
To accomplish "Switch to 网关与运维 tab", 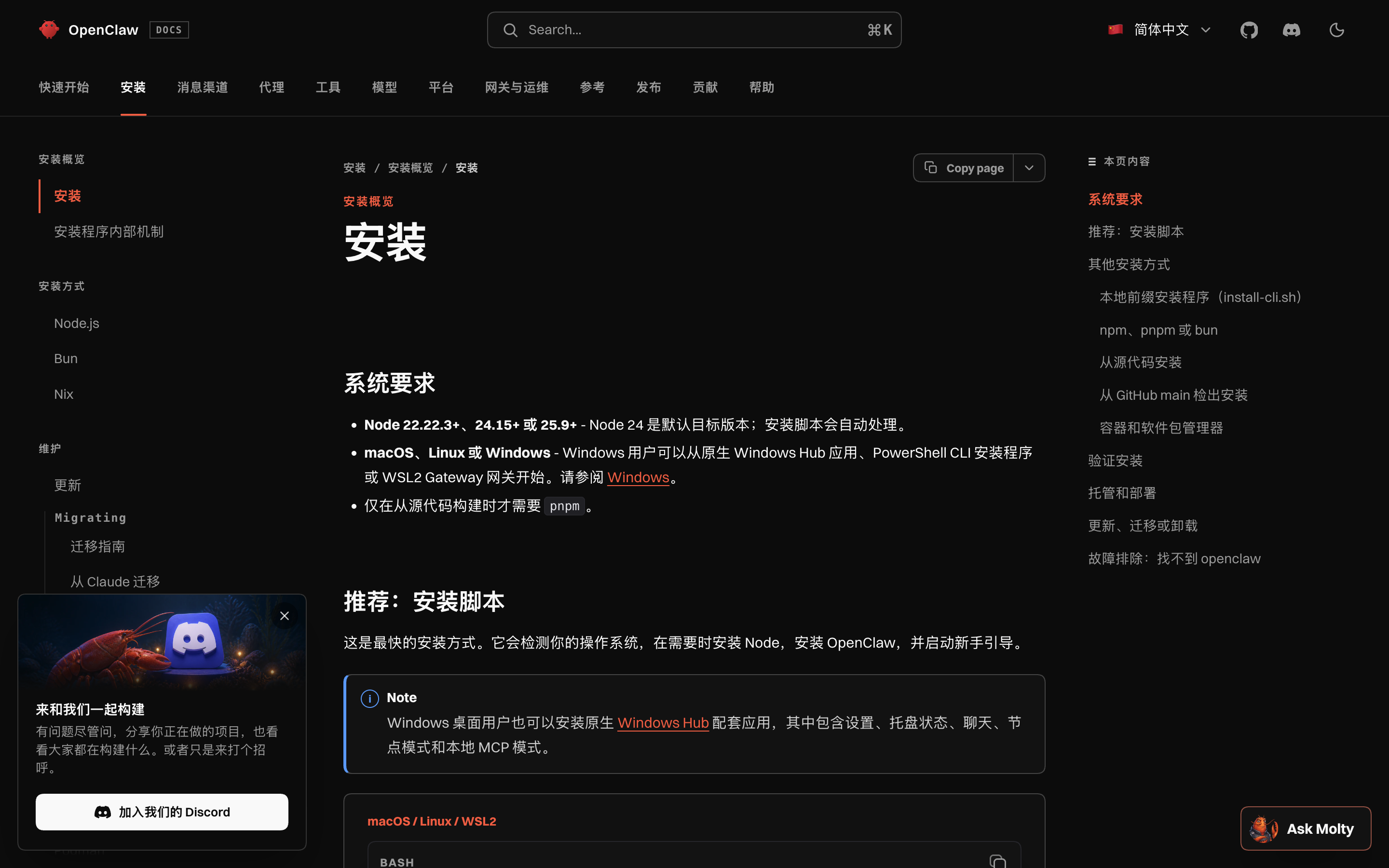I will point(517,87).
